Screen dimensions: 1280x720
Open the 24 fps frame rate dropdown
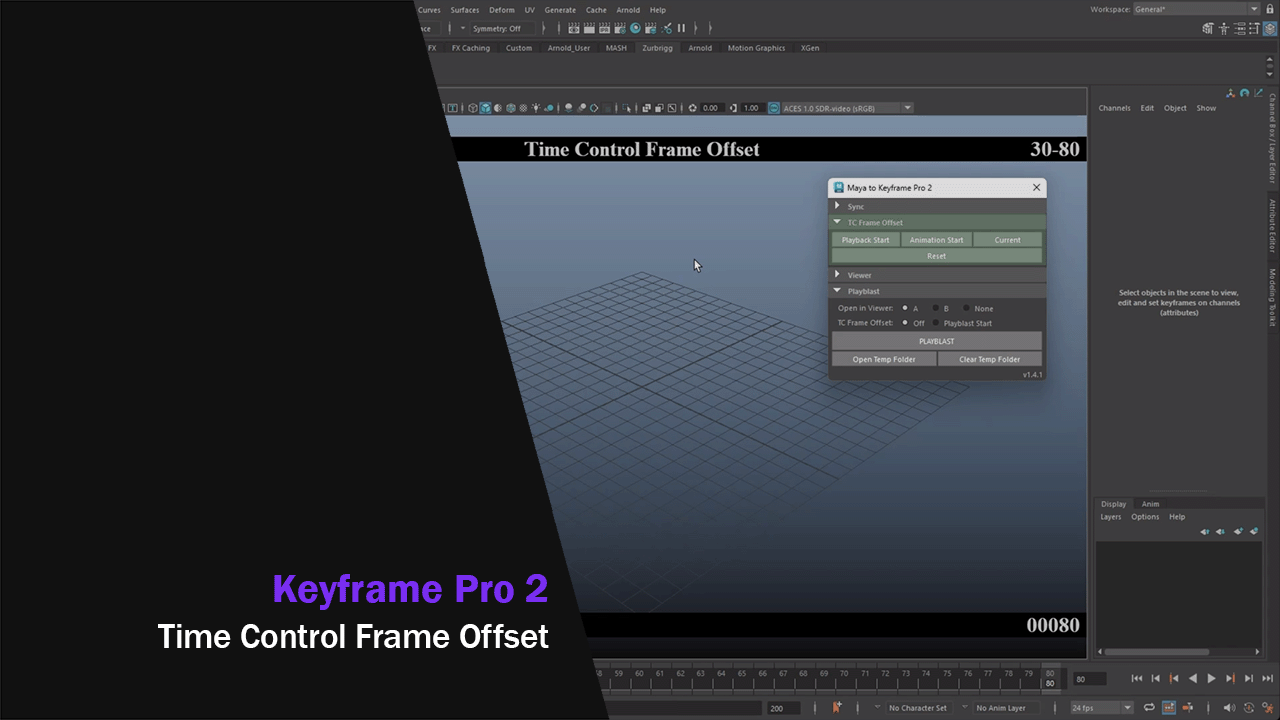(1101, 708)
